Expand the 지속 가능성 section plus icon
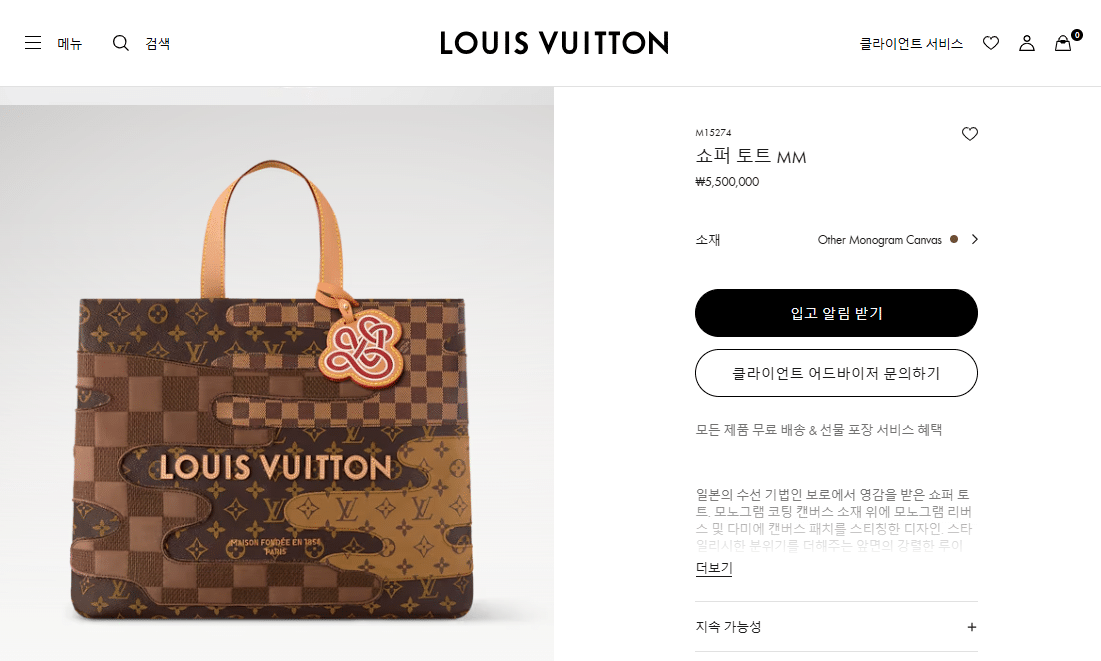Viewport: 1101px width, 661px height. coord(972,627)
